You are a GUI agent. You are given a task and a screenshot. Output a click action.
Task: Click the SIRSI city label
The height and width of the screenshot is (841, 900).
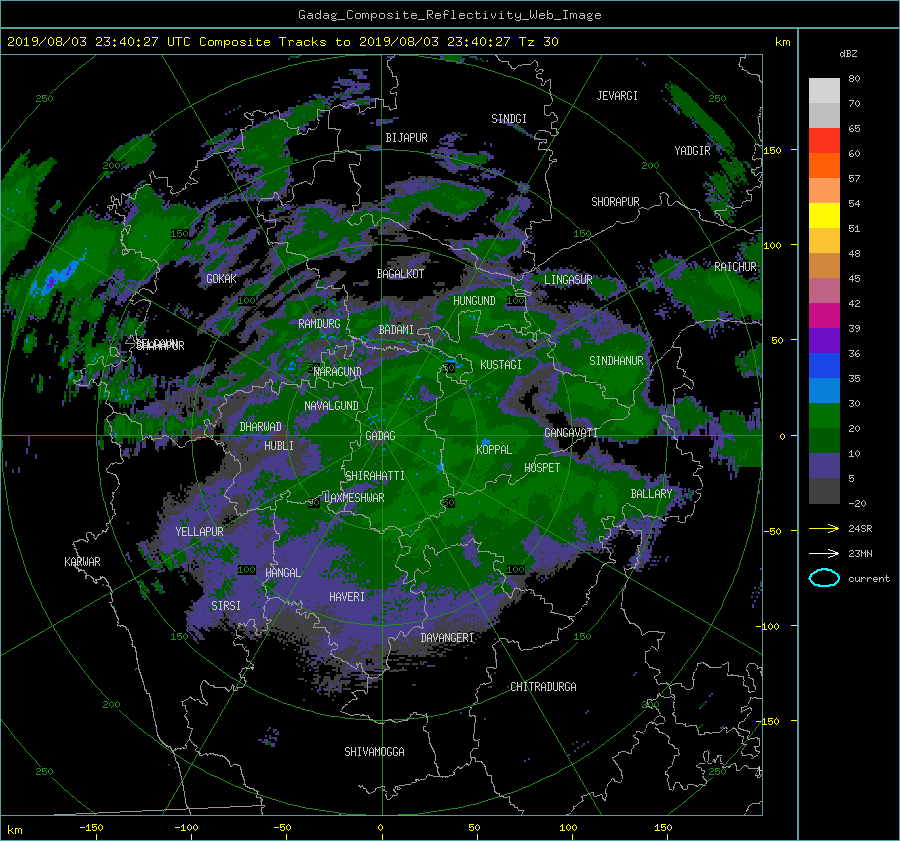pyautogui.click(x=226, y=606)
